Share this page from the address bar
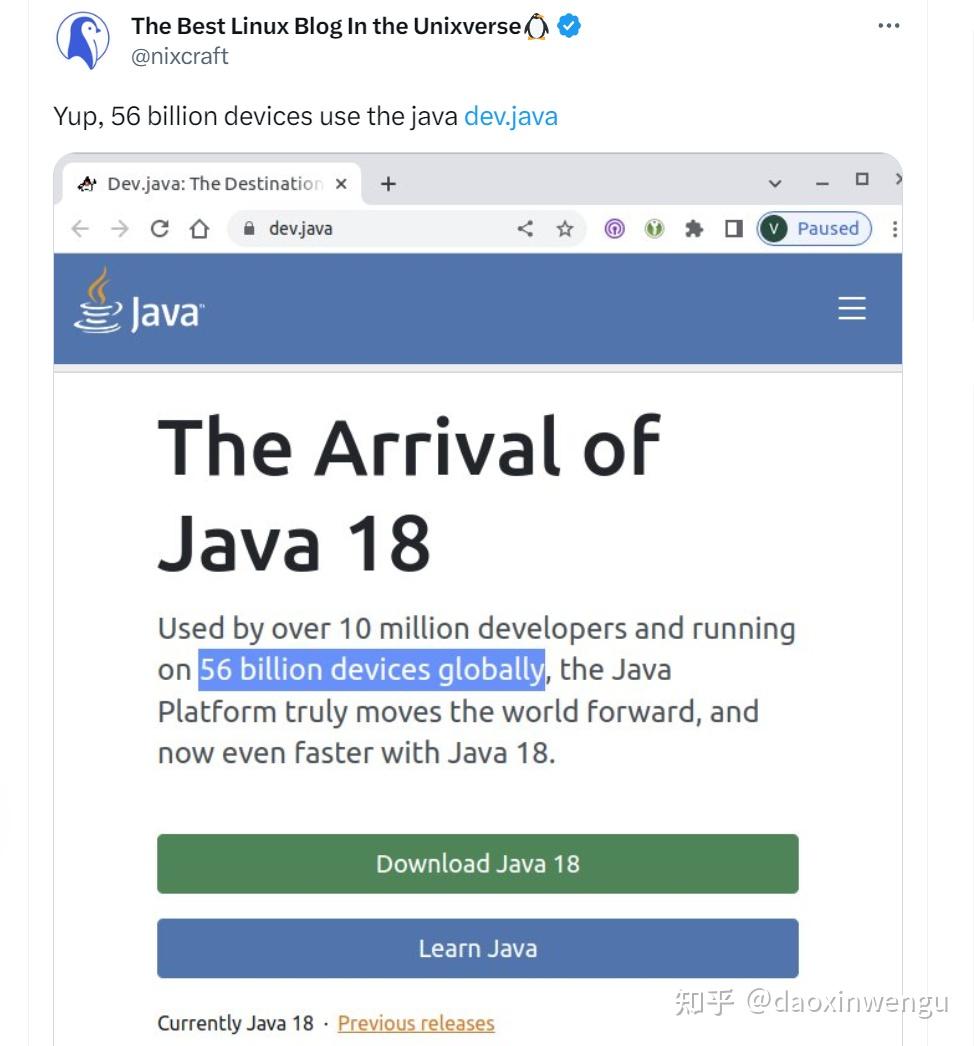Image resolution: width=974 pixels, height=1046 pixels. 525,229
